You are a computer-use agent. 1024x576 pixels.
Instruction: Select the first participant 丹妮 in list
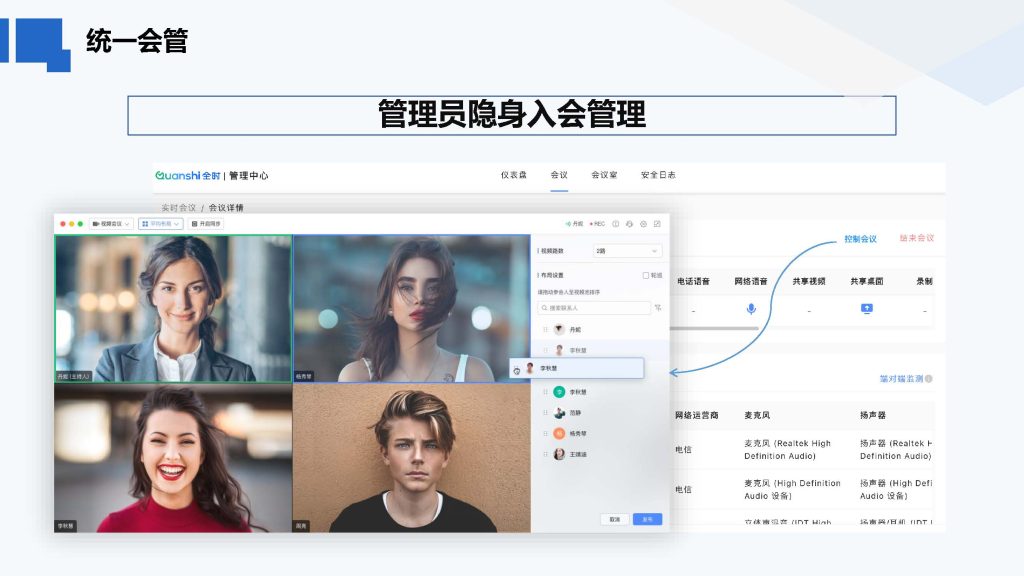[600, 330]
